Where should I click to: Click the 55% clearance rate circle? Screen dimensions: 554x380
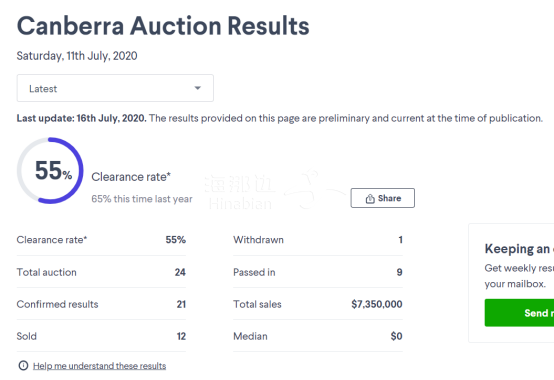click(x=50, y=171)
